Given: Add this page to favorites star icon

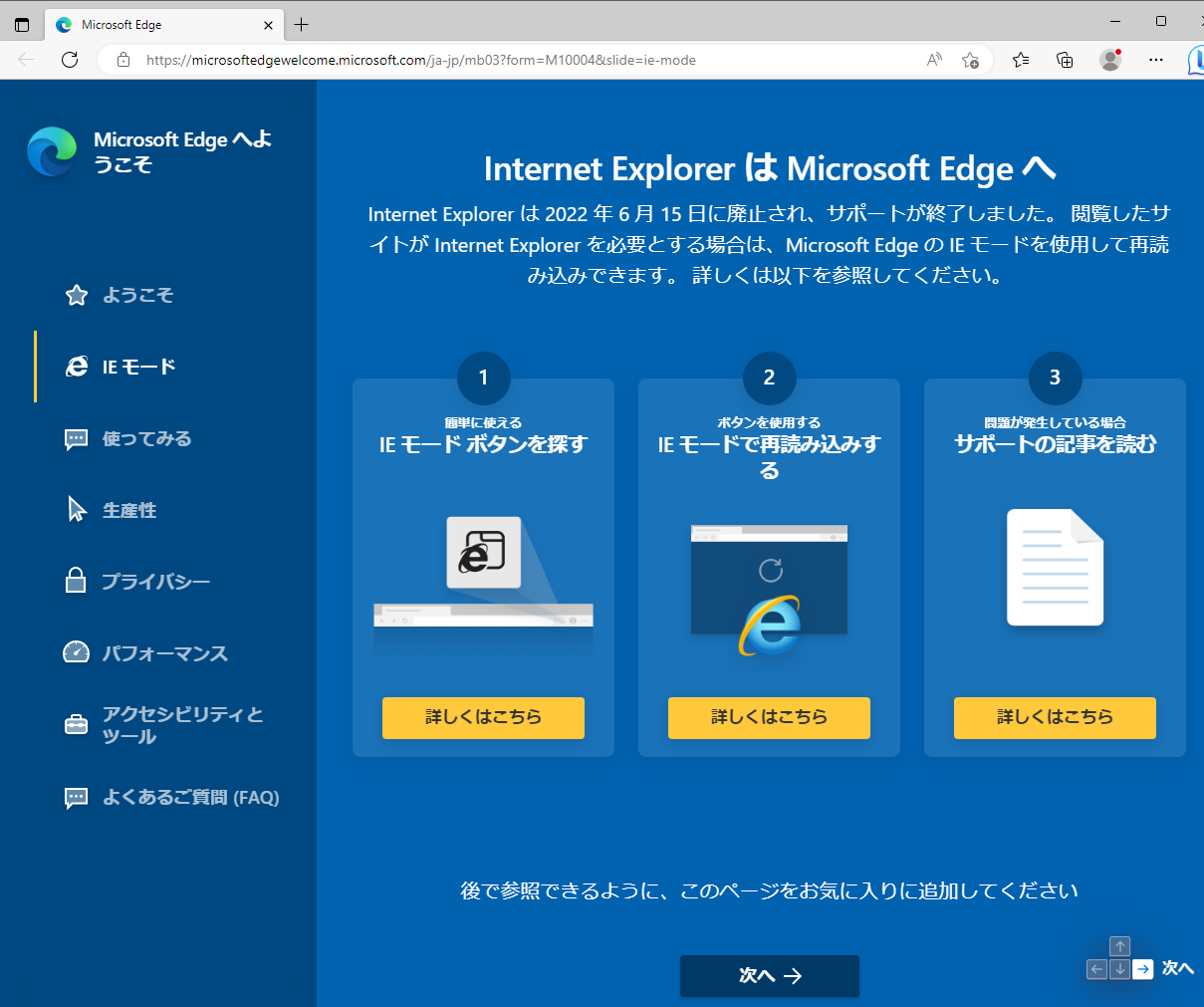Looking at the screenshot, I should [x=970, y=60].
